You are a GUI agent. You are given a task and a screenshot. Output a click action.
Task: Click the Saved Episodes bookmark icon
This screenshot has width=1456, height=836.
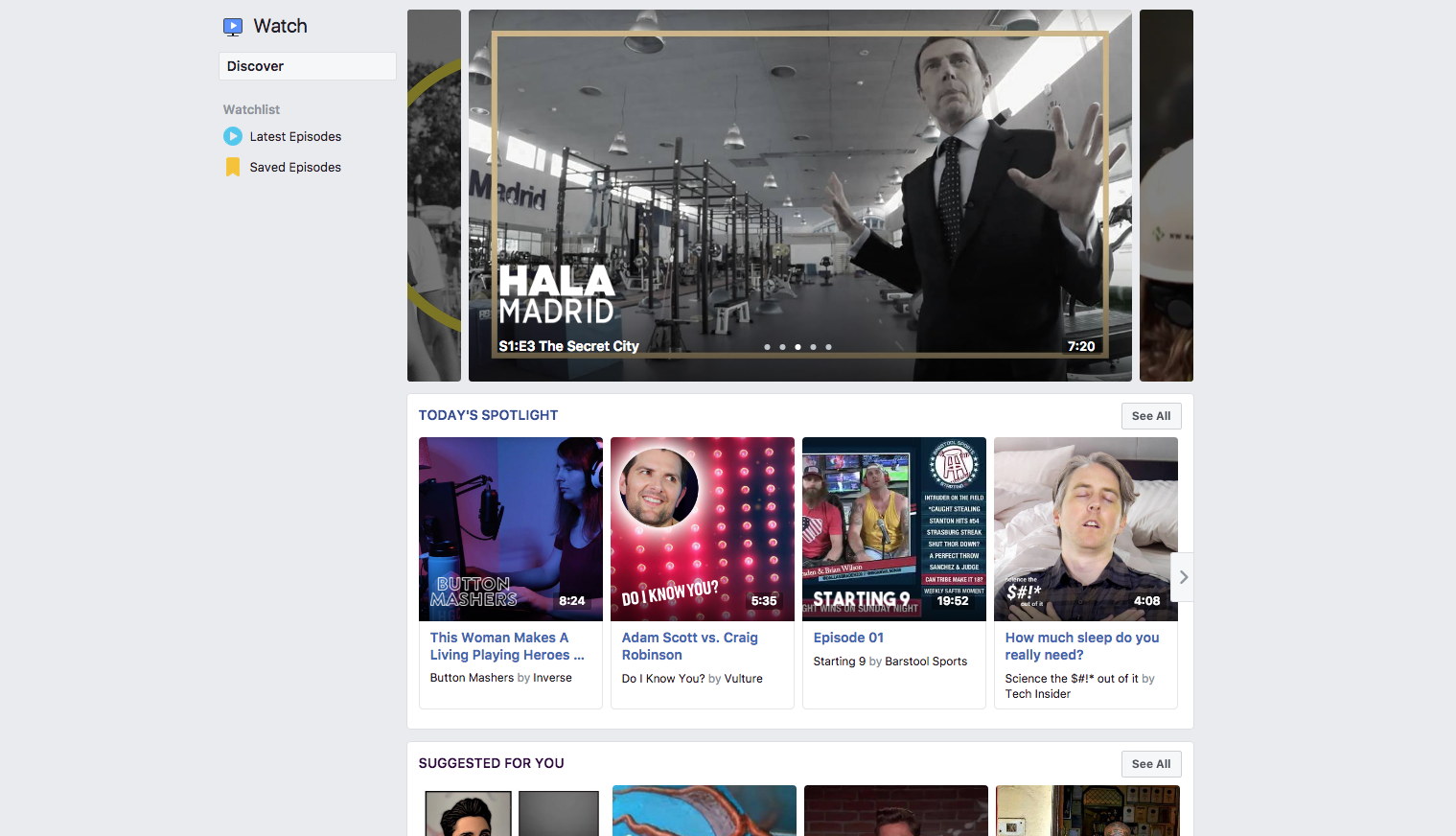point(233,167)
